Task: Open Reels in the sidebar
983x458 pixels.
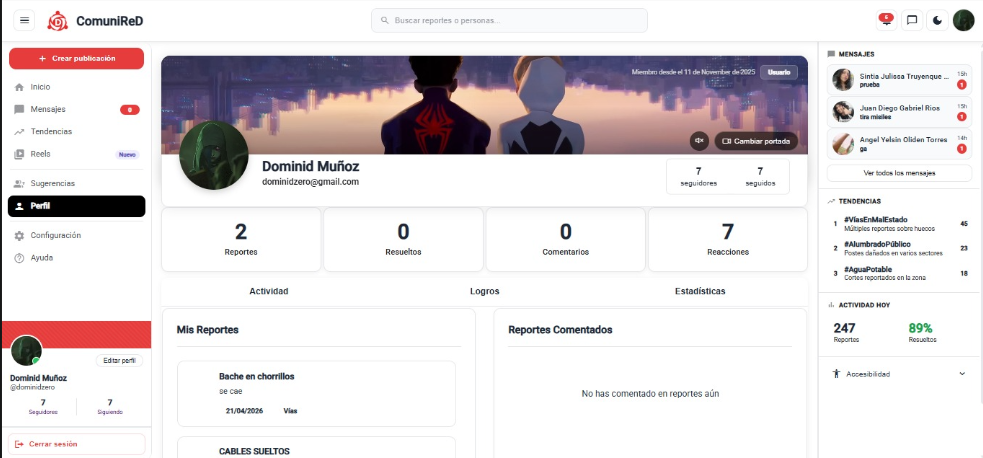Action: pyautogui.click(x=76, y=154)
